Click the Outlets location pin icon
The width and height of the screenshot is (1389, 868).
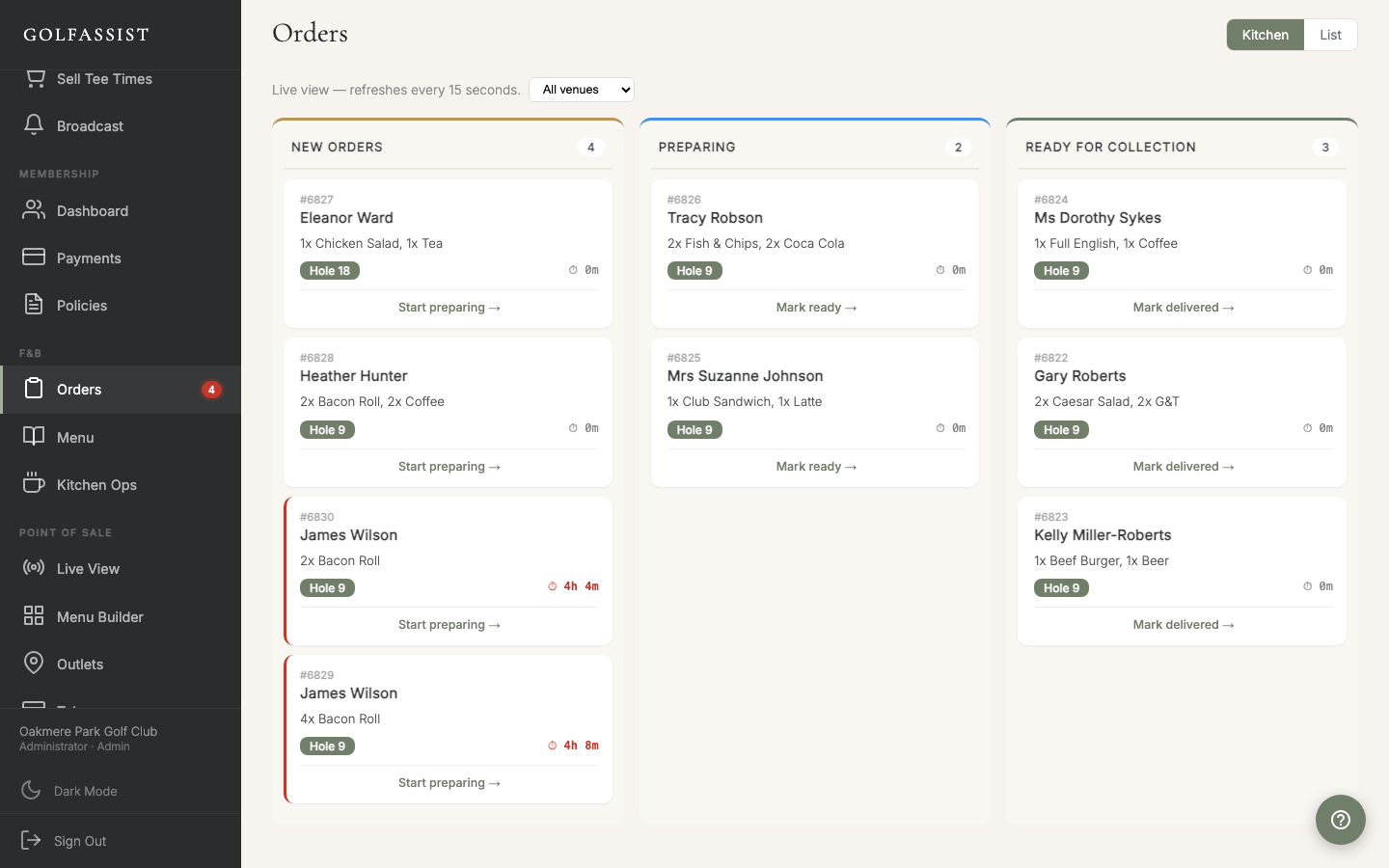[x=34, y=664]
